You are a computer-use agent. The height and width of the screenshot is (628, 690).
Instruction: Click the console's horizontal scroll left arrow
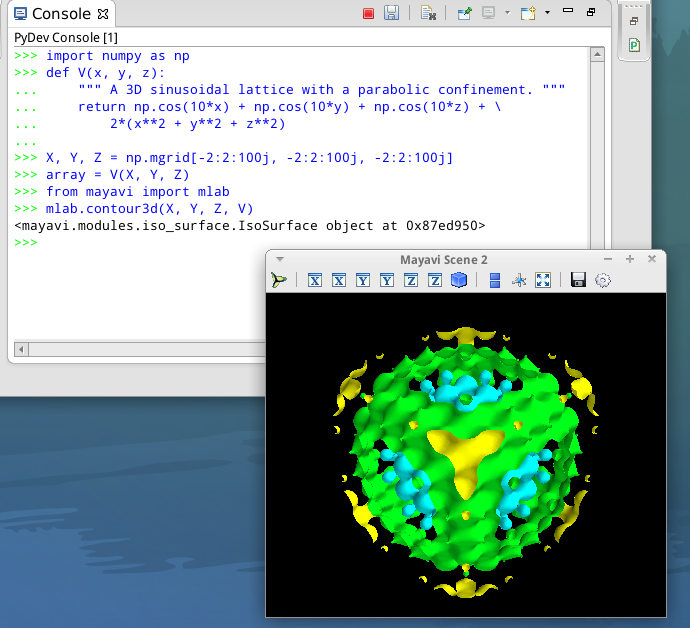coord(21,350)
